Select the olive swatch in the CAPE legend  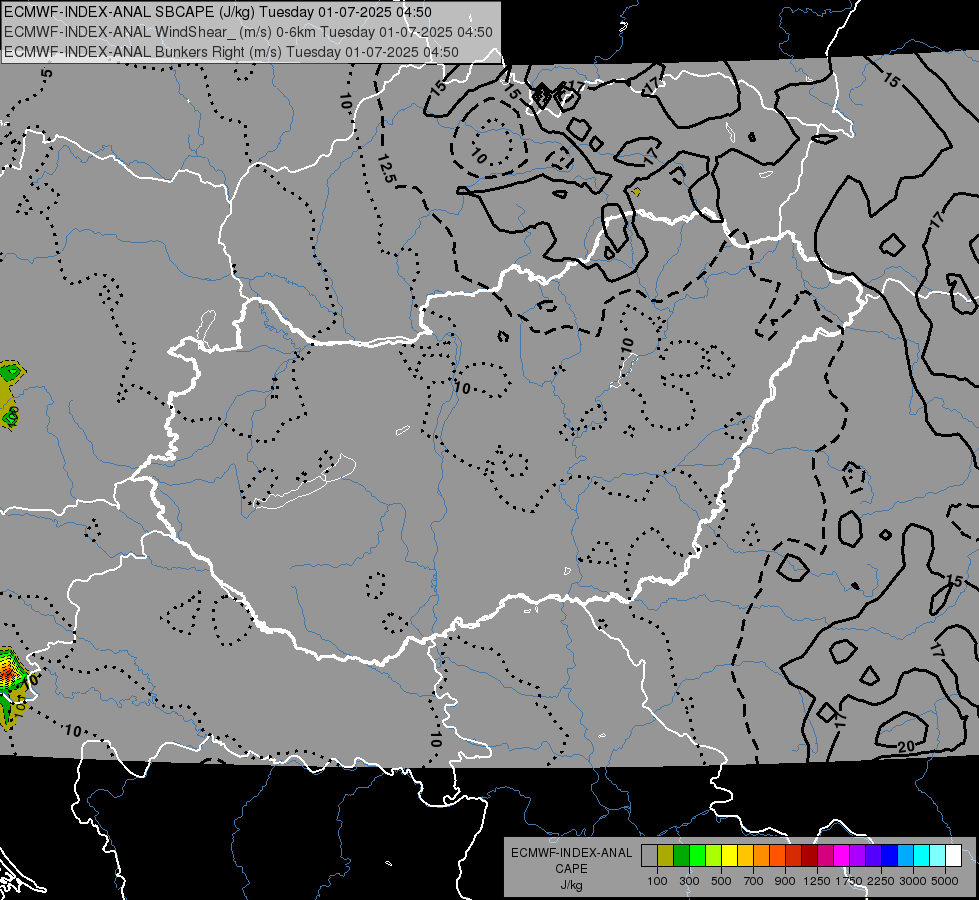(666, 856)
